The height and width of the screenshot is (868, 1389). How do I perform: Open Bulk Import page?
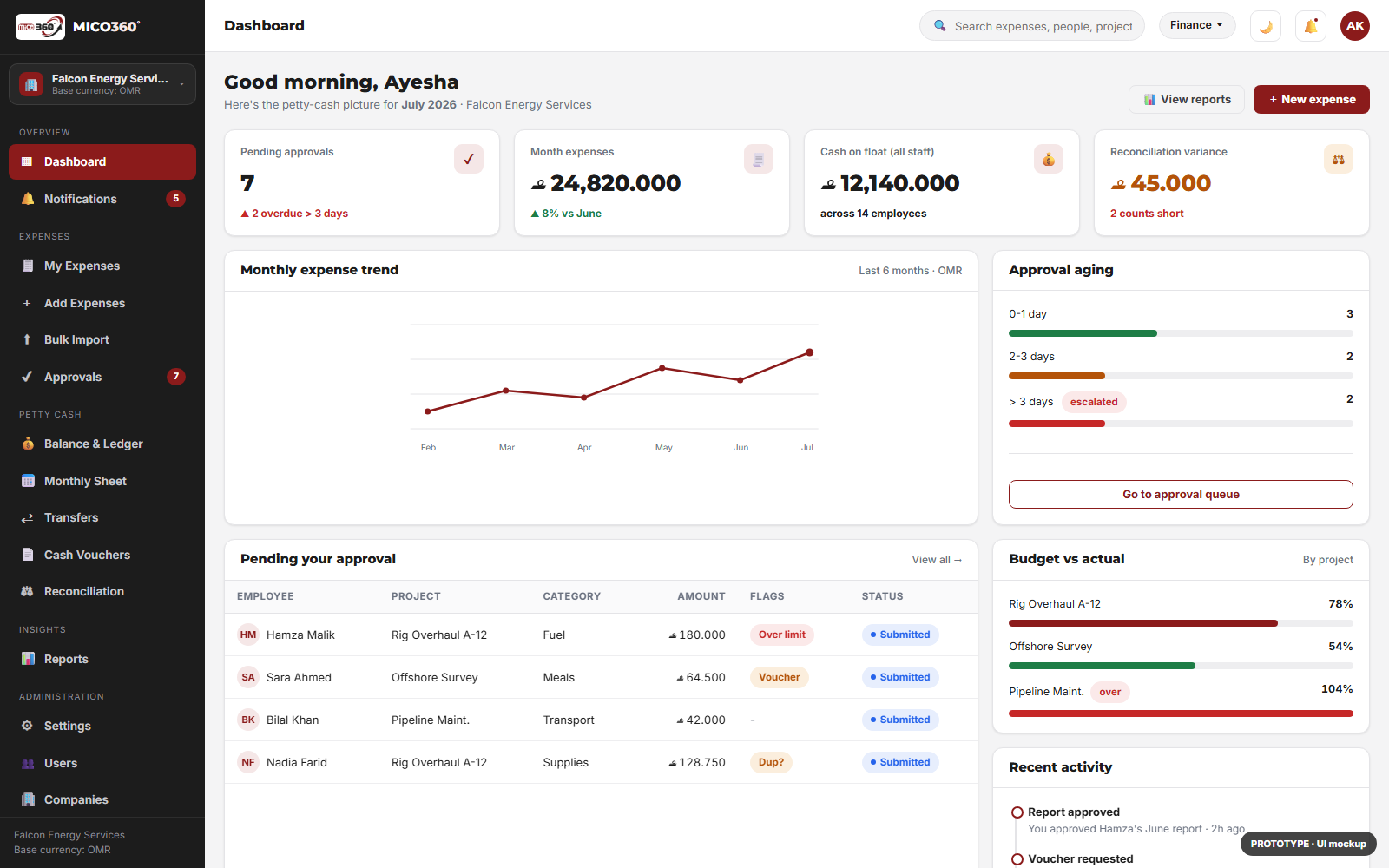(102, 339)
